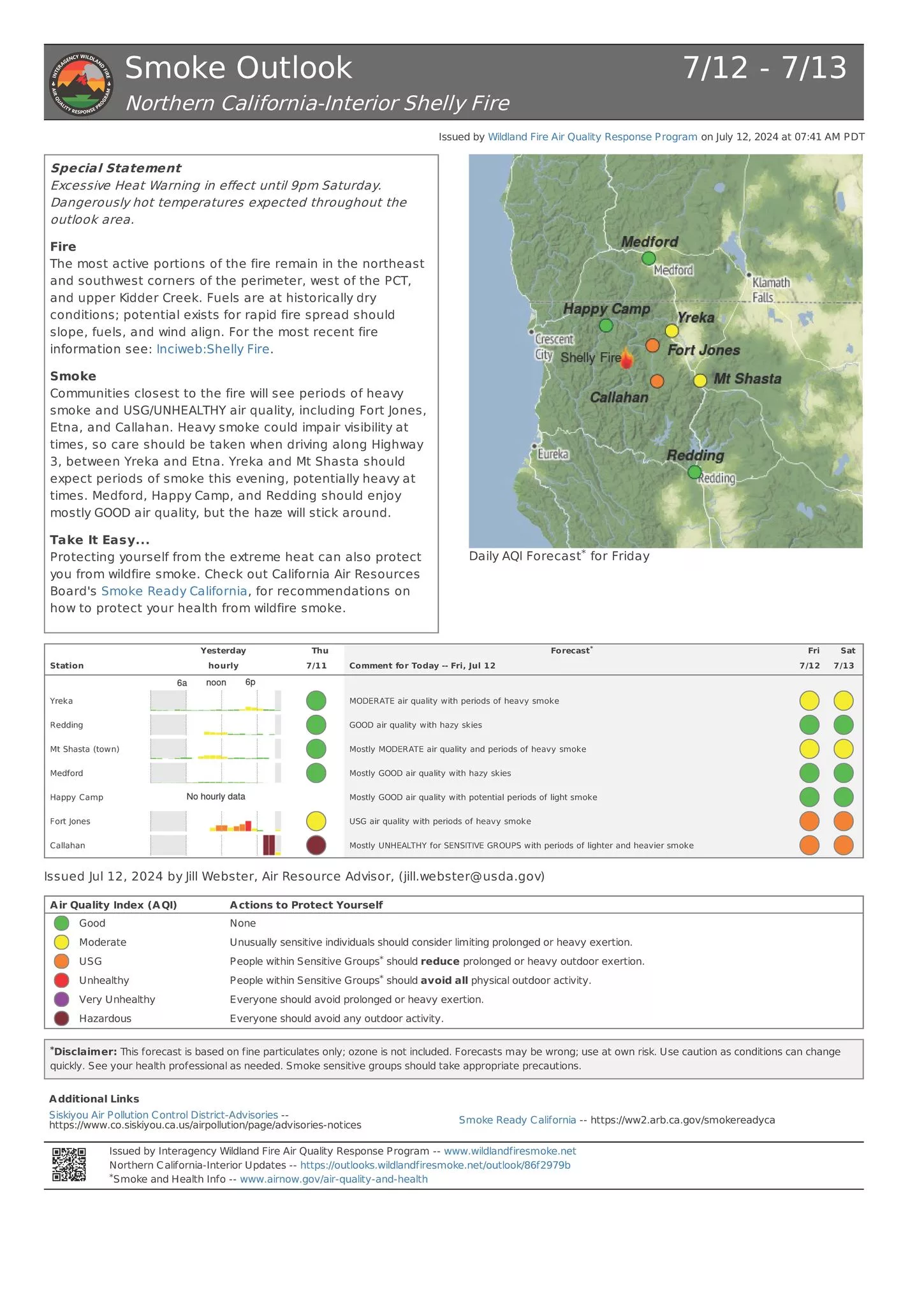
Task: Open Smoke Ready California link in statement
Action: tap(174, 591)
